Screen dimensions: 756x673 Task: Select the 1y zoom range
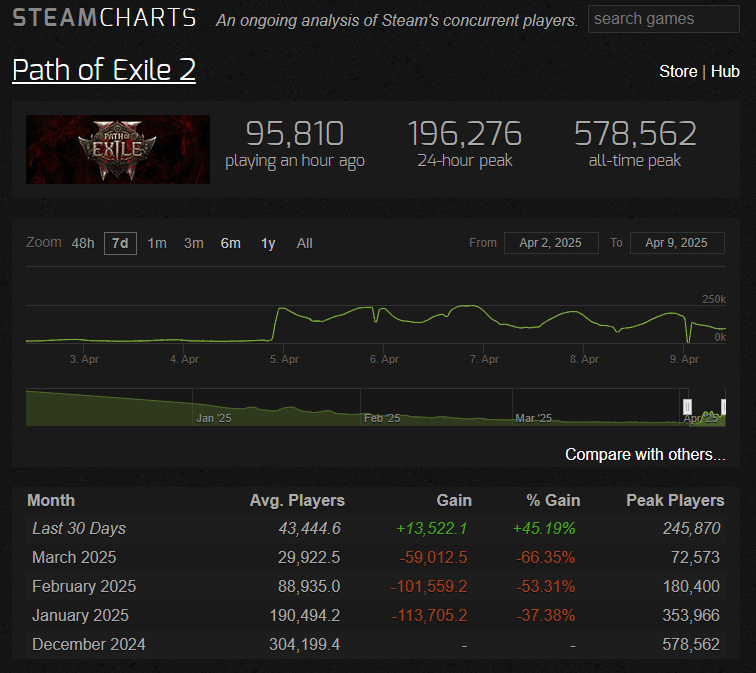[x=268, y=243]
